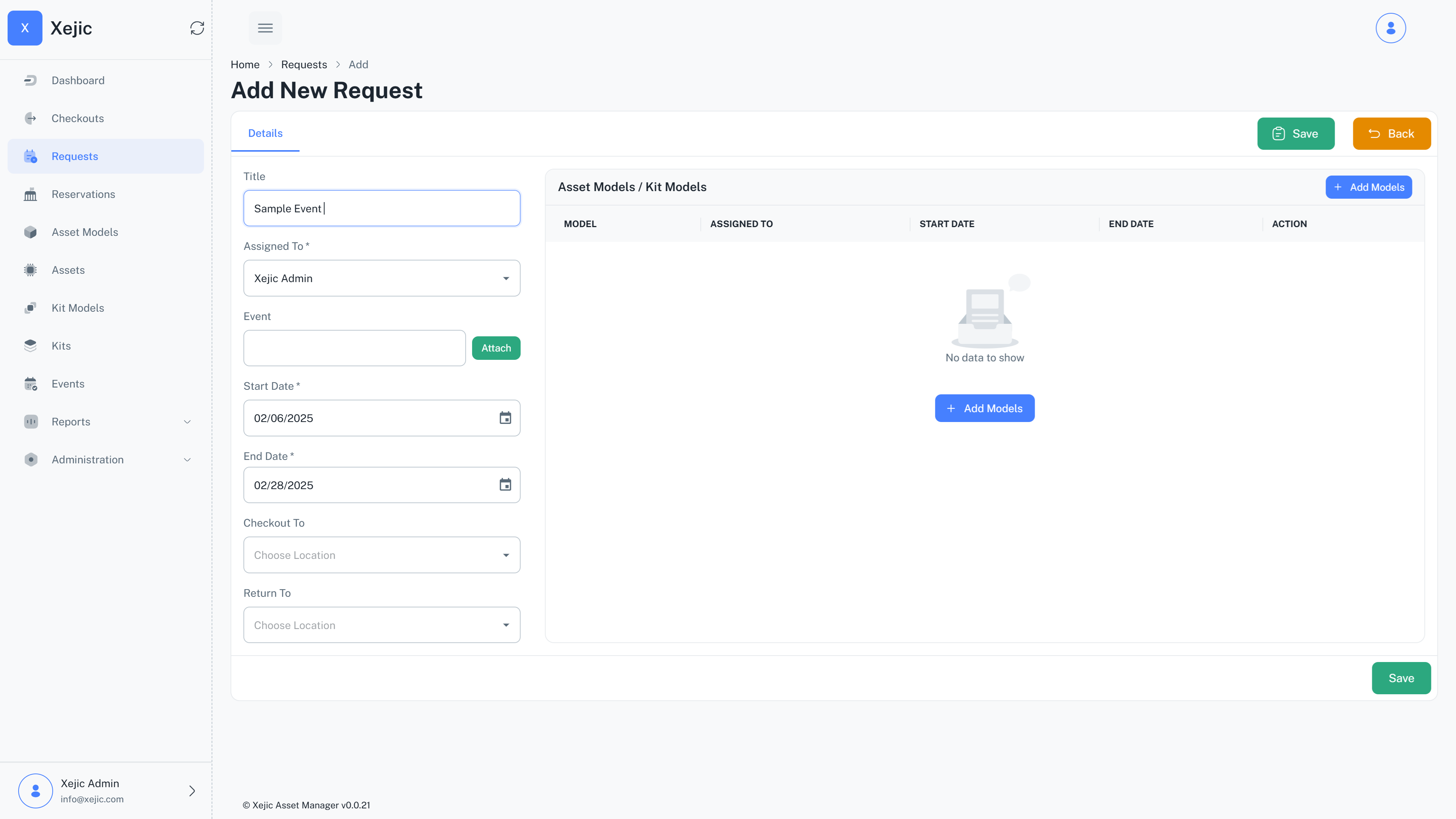Select Reservations in the sidebar
1456x819 pixels.
pos(106,194)
